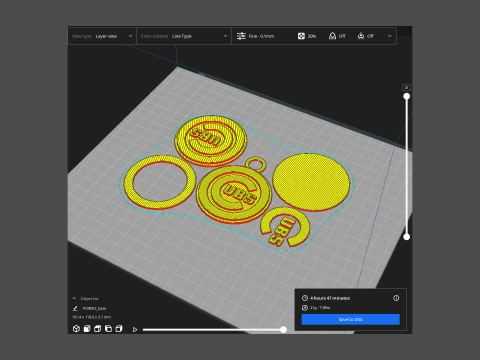
Task: Switch to the top view cube icon
Action: click(x=98, y=329)
